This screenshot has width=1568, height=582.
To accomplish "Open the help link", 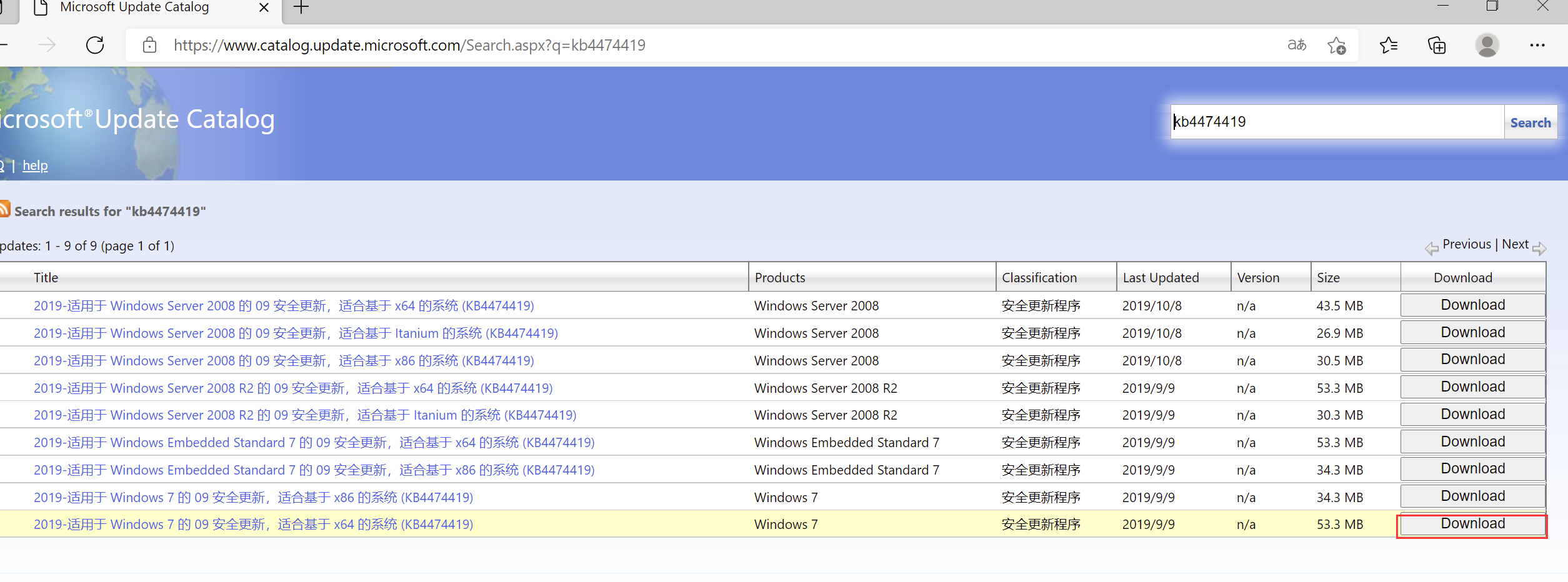I will (x=35, y=165).
